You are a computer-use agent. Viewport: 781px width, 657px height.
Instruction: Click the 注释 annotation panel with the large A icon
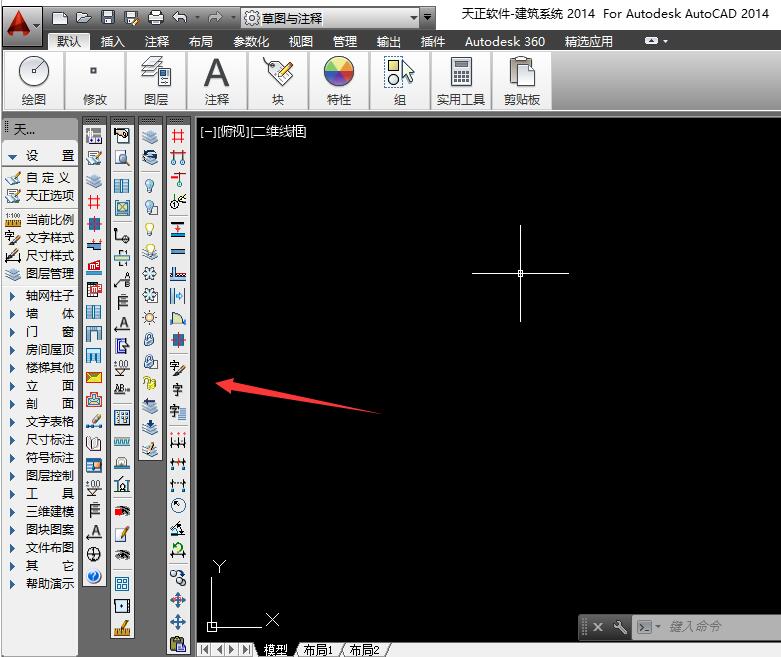click(216, 81)
